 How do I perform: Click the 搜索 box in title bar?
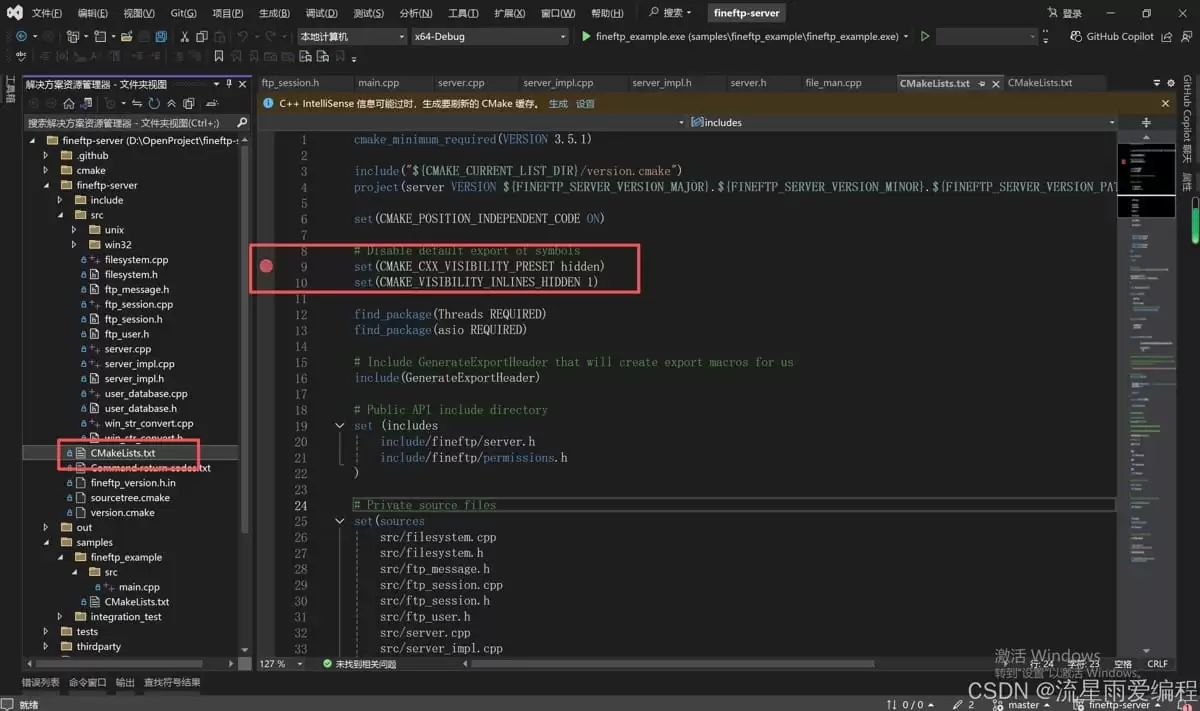coord(671,13)
